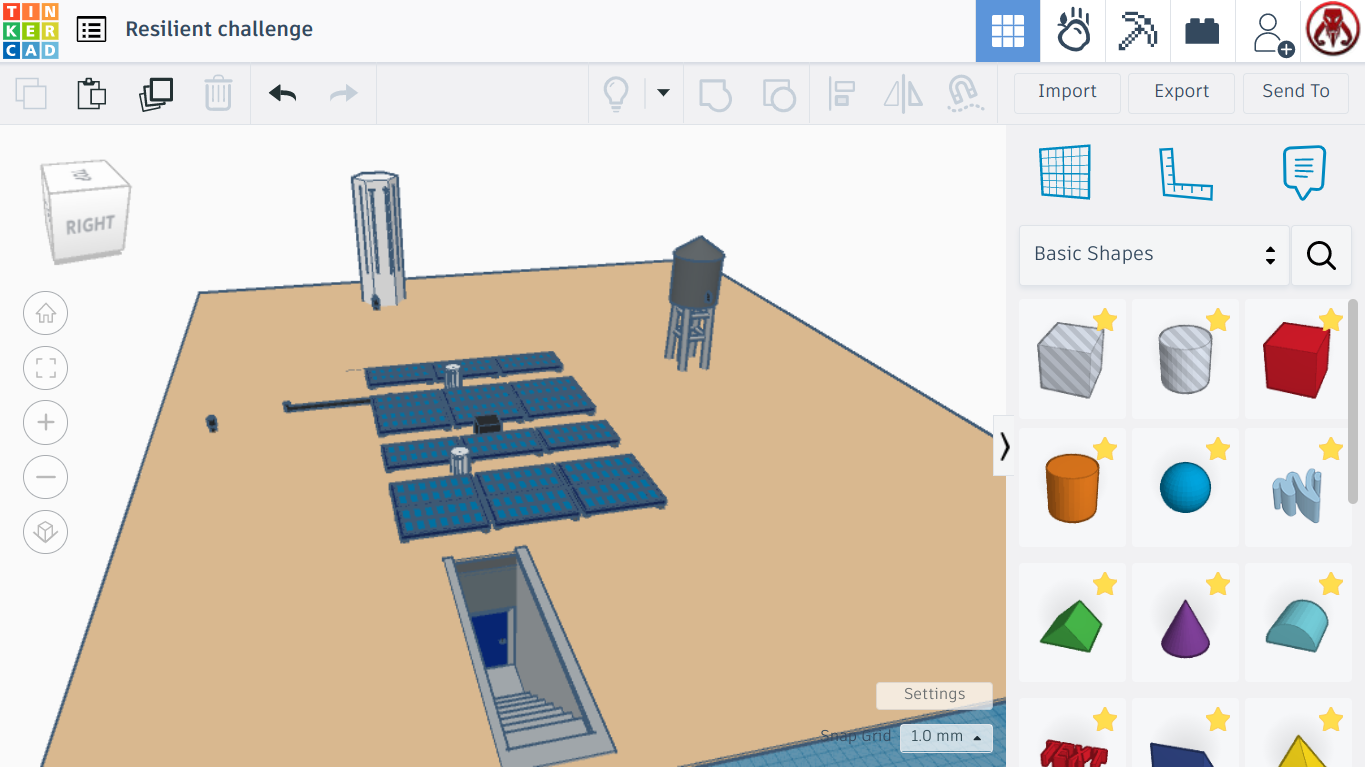Toggle favorite star on striped Box hole
This screenshot has width=1365, height=767.
[1104, 320]
